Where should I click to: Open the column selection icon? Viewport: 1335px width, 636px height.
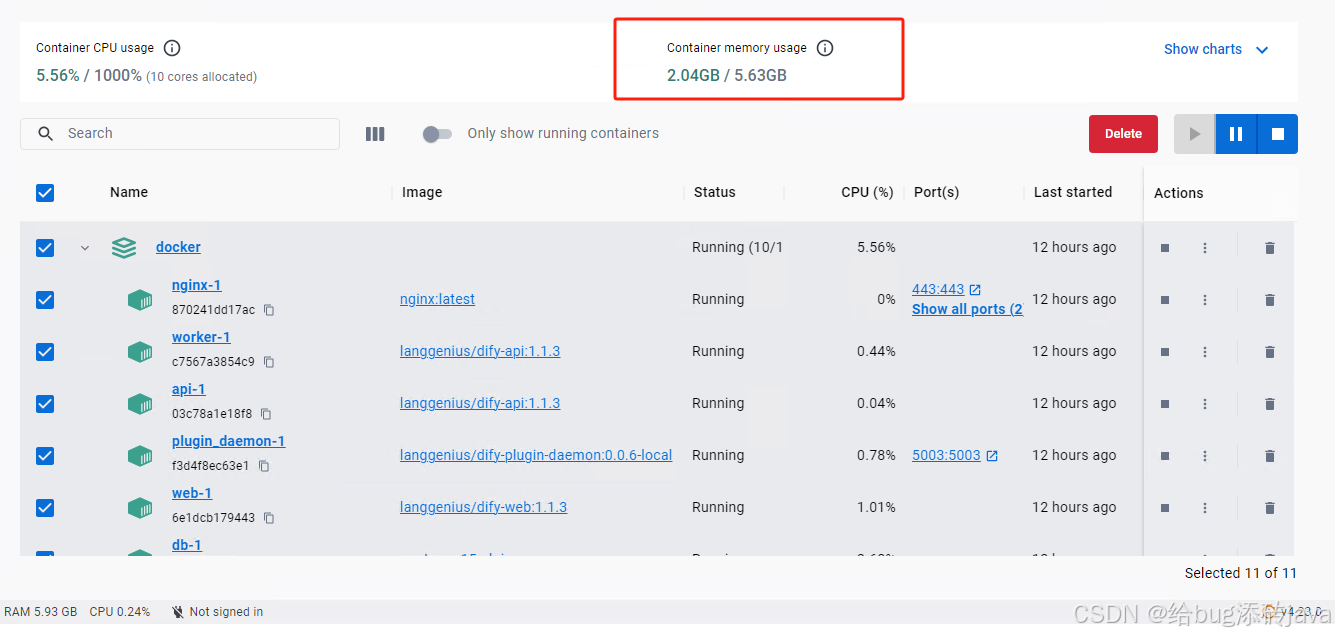coord(375,134)
